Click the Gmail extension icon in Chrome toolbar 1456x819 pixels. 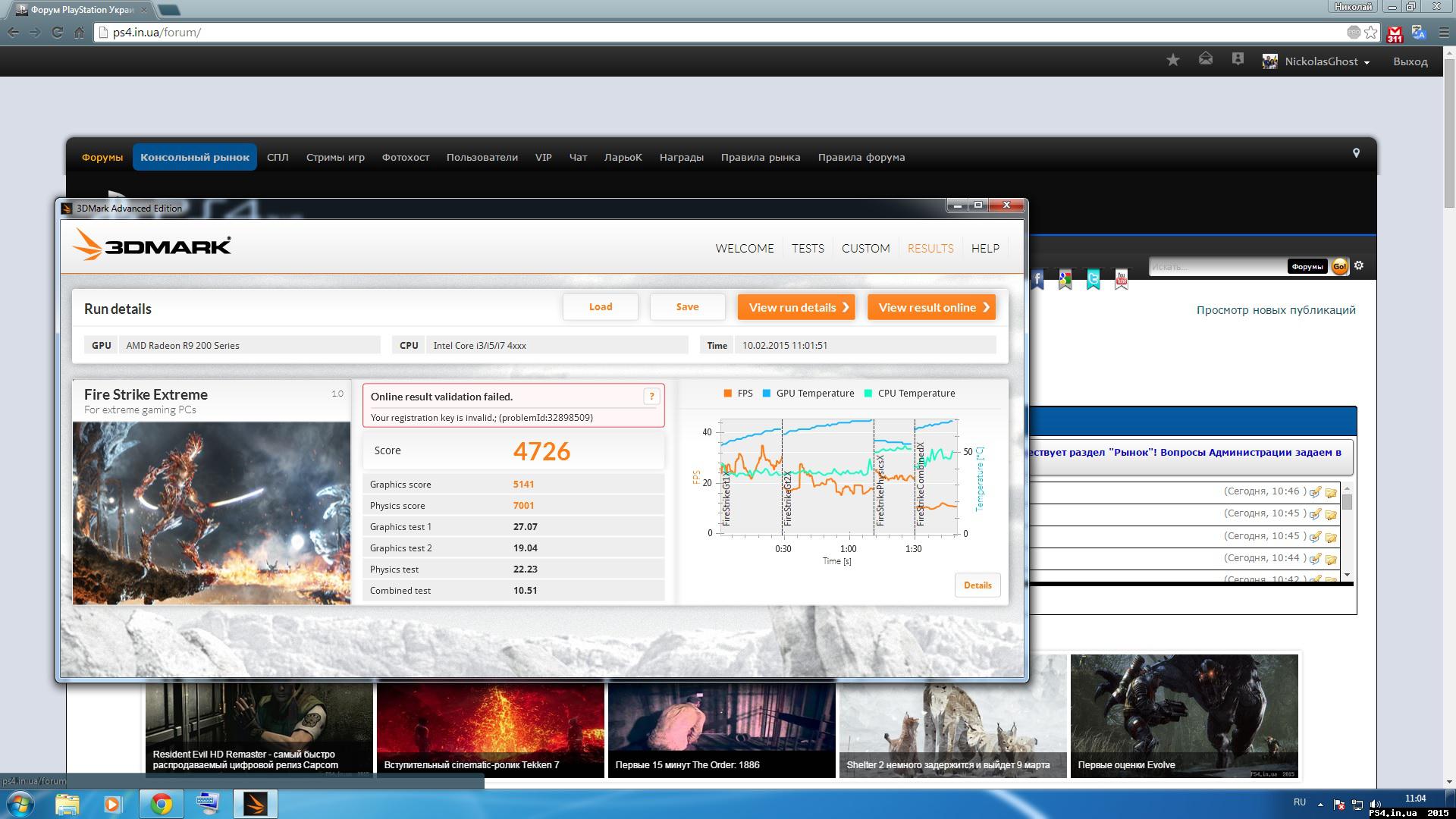tap(1395, 33)
